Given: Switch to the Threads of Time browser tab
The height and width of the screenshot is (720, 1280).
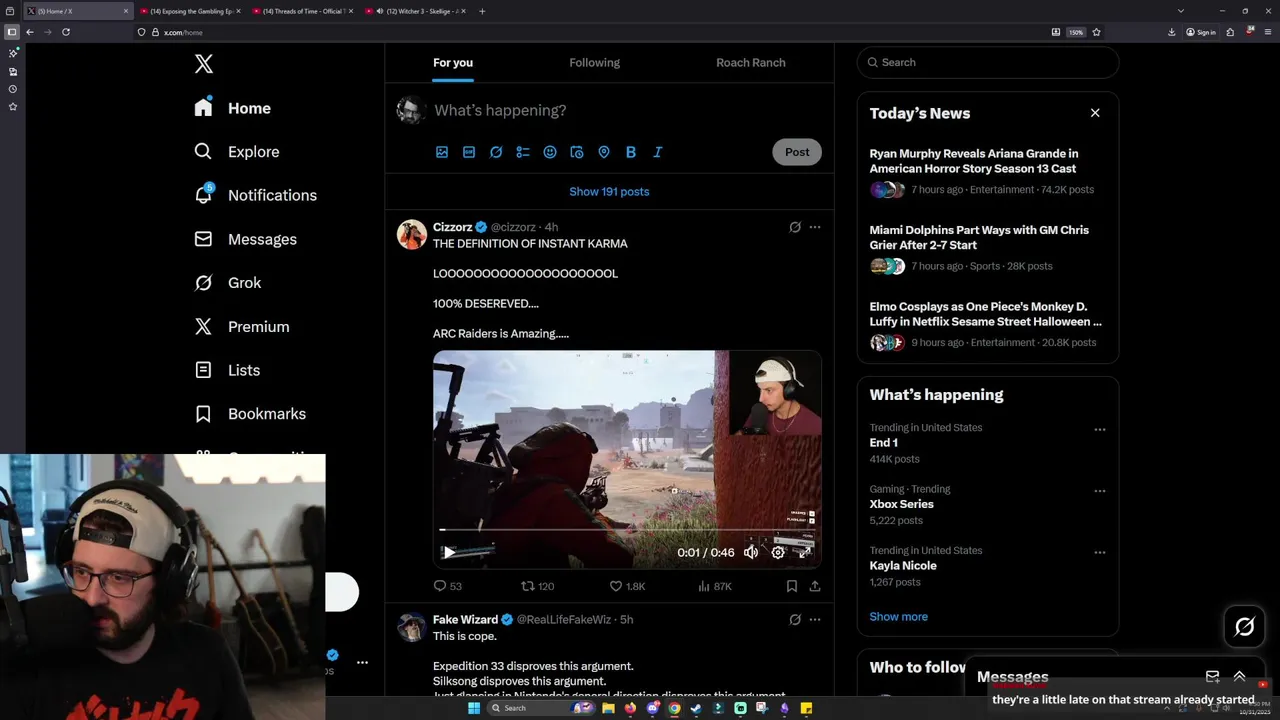Looking at the screenshot, I should click(303, 11).
